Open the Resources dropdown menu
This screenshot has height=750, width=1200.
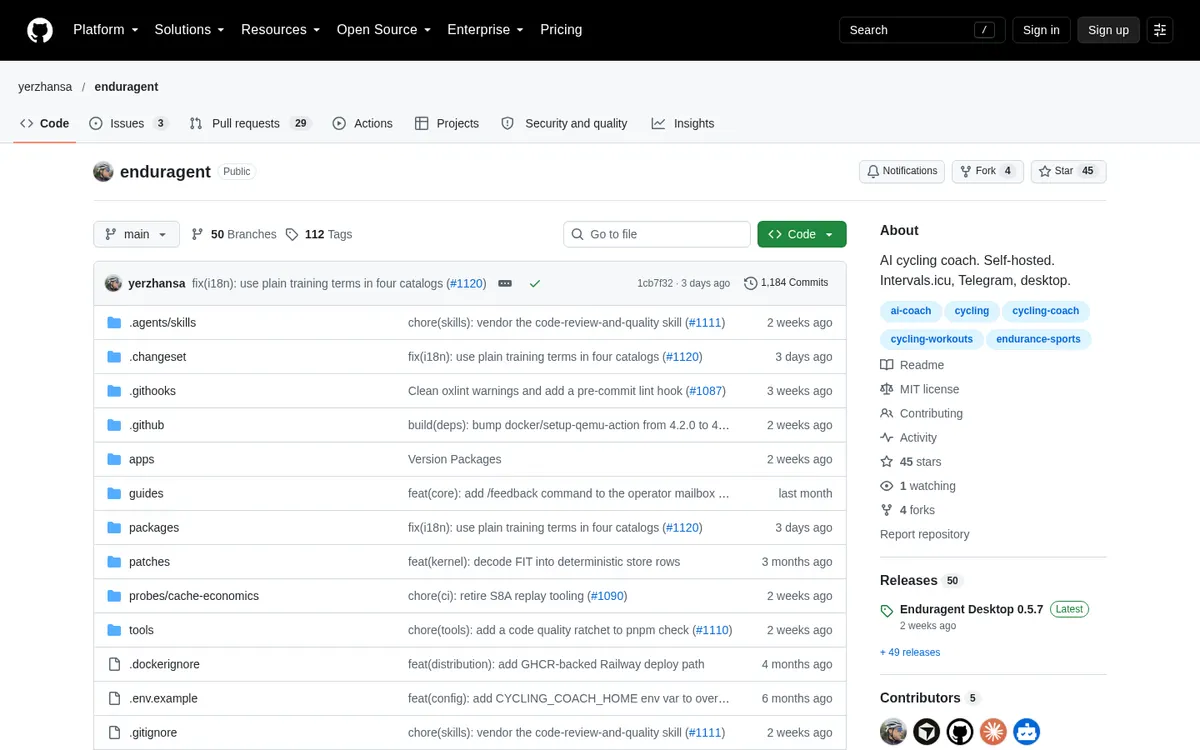point(281,30)
